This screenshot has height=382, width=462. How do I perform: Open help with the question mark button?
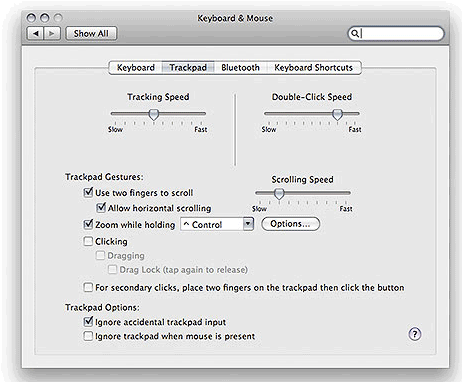[x=415, y=334]
